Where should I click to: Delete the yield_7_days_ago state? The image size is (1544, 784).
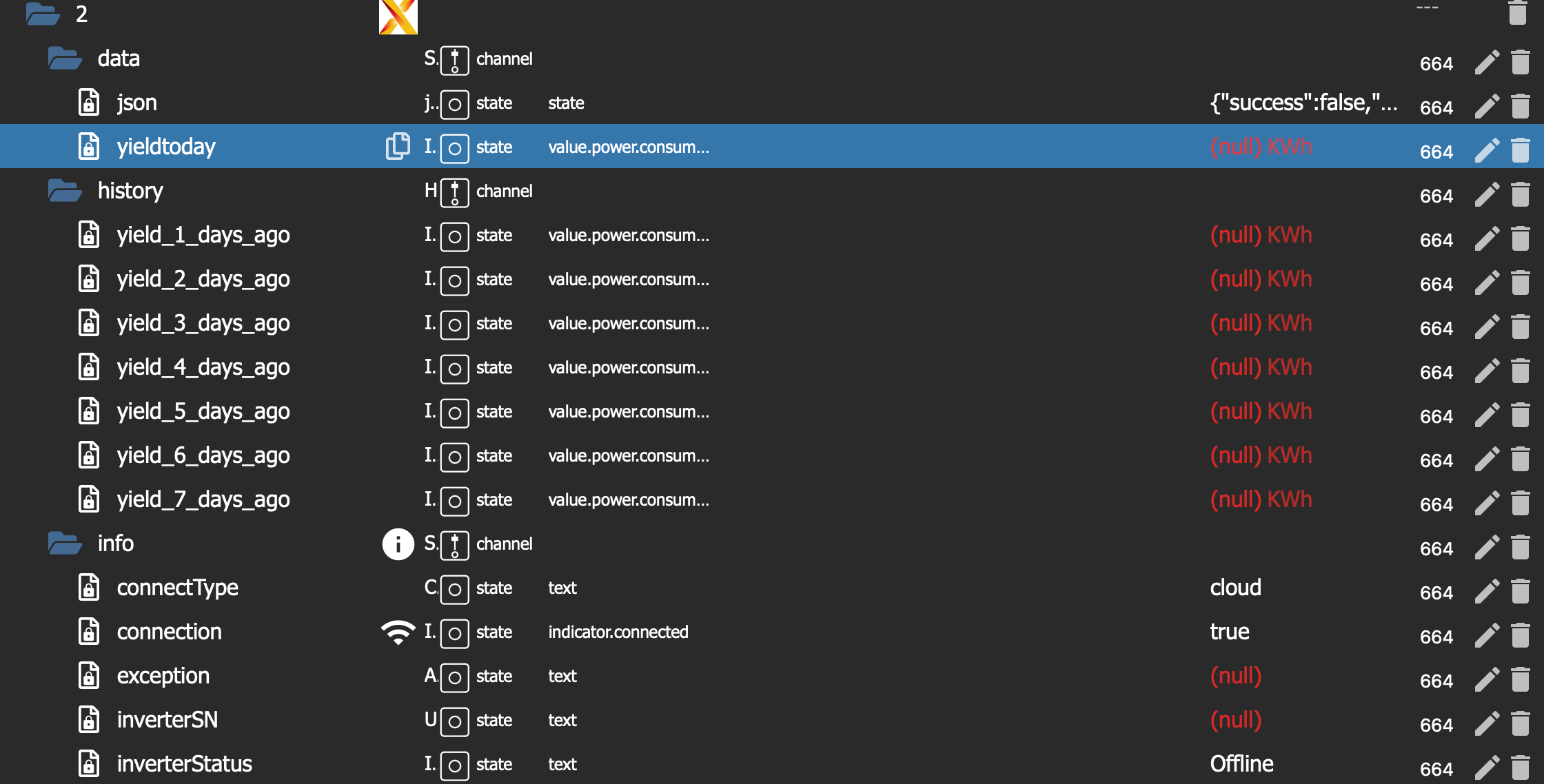(x=1520, y=503)
